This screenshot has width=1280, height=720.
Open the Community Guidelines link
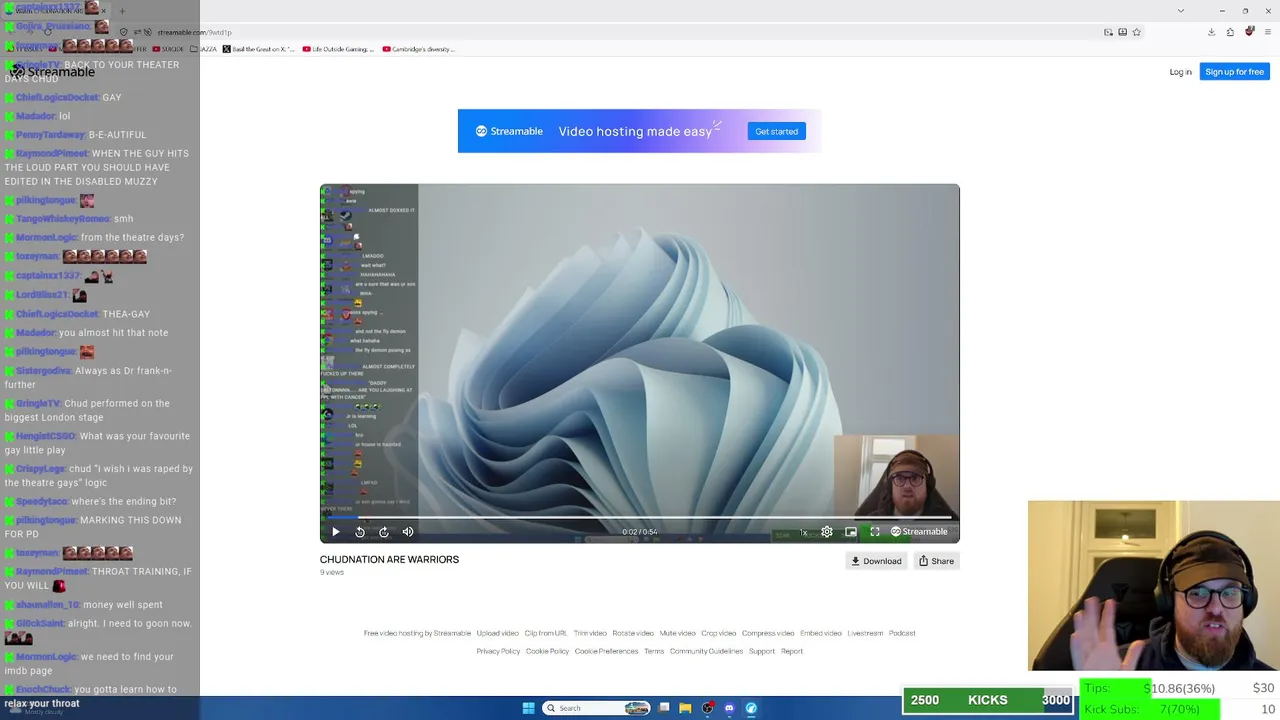click(x=706, y=651)
